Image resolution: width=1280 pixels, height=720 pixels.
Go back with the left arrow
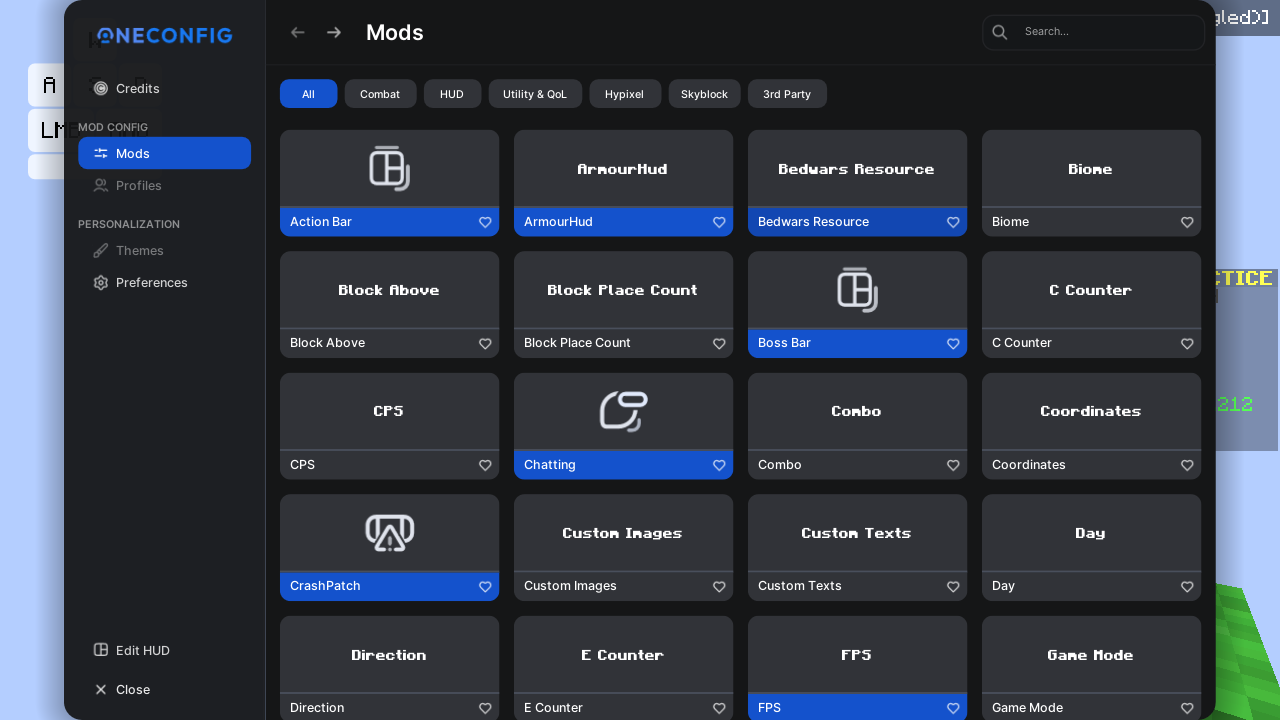(297, 32)
